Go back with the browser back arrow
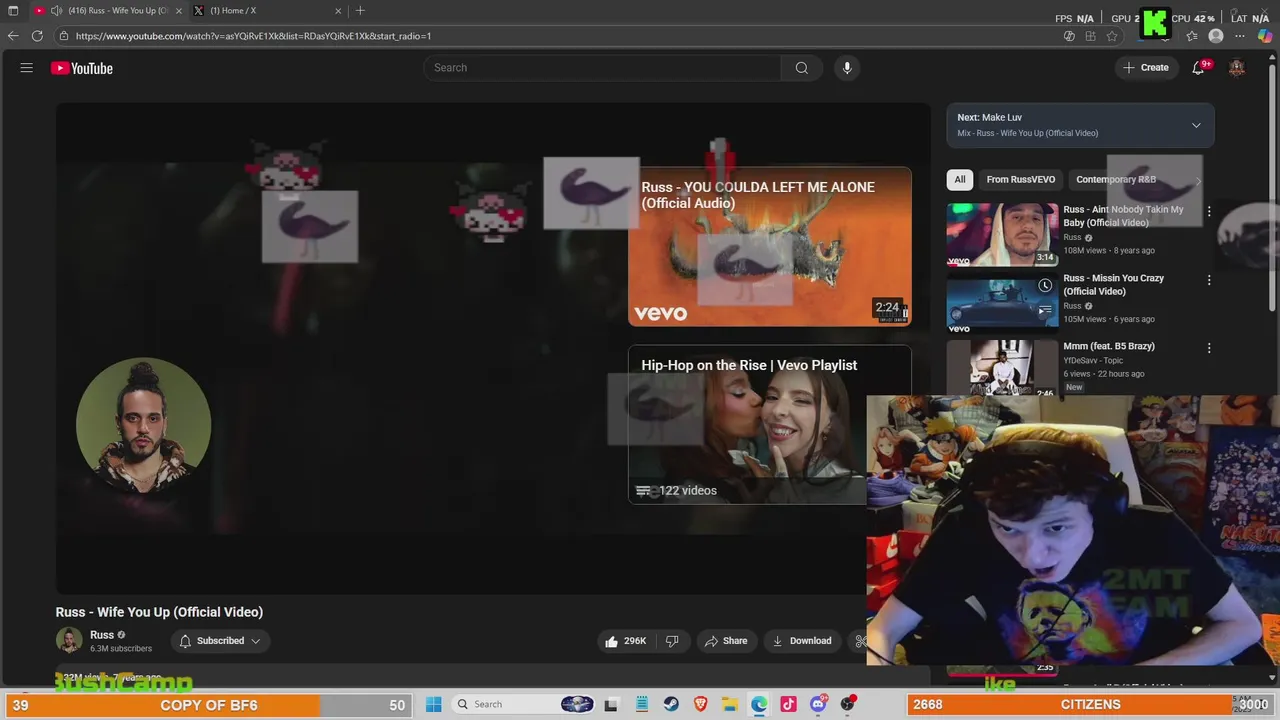 [13, 36]
